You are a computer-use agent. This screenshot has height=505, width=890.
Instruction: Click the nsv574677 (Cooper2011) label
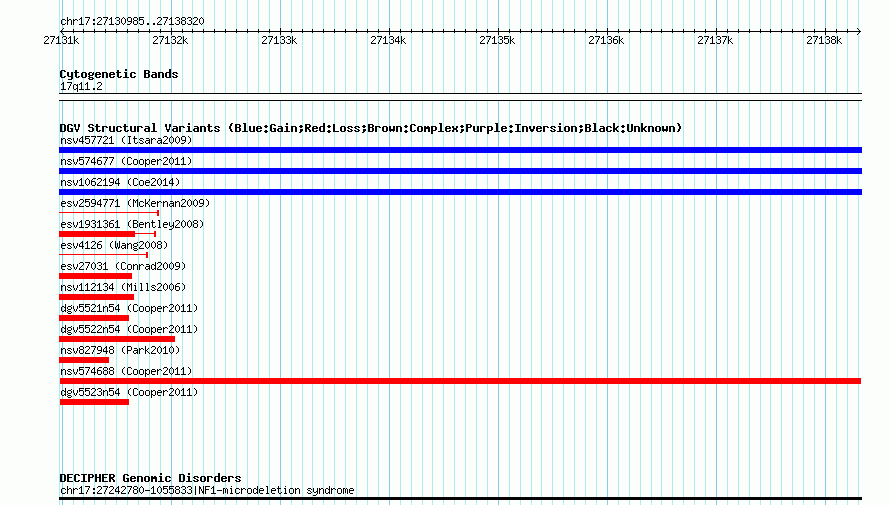tap(126, 161)
